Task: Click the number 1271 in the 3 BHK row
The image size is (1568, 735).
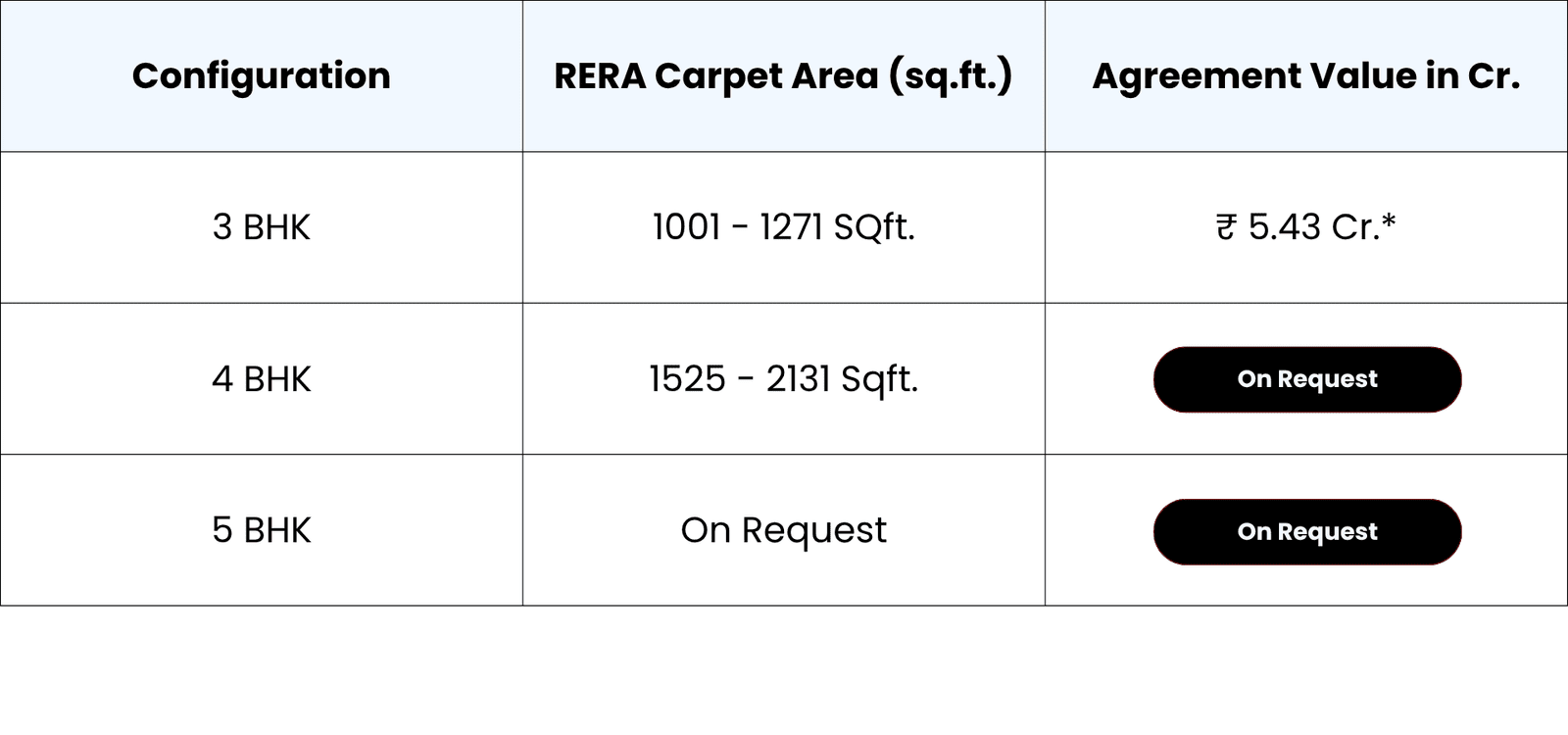Action: coord(791,227)
